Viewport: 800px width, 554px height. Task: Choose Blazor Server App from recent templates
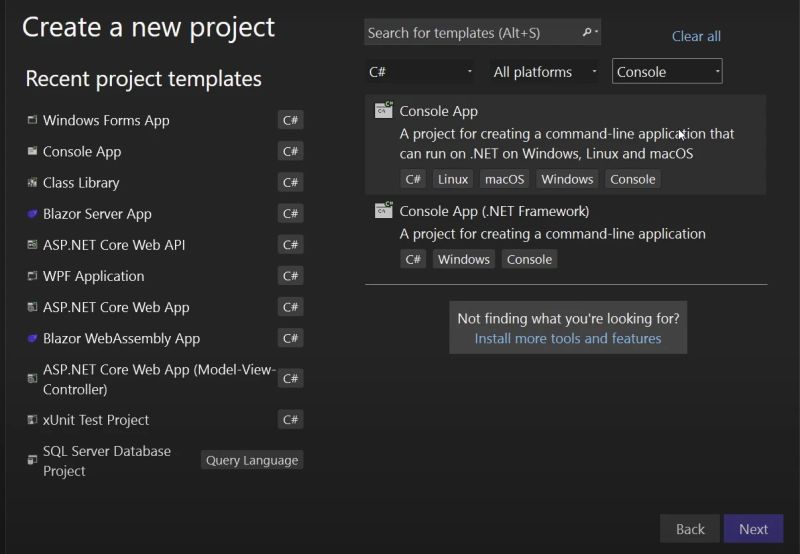tap(165, 214)
